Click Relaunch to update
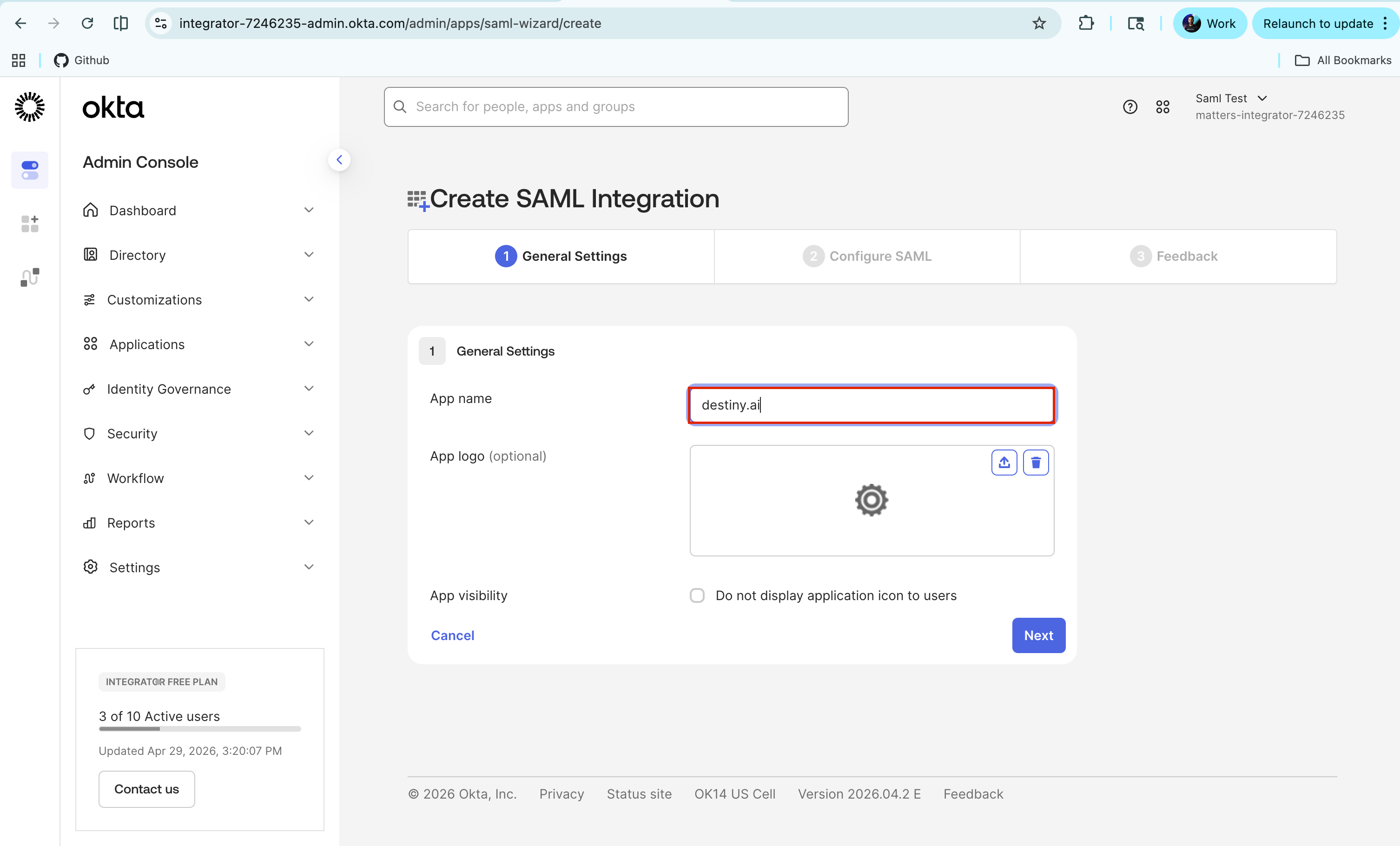1400x846 pixels. tap(1318, 23)
